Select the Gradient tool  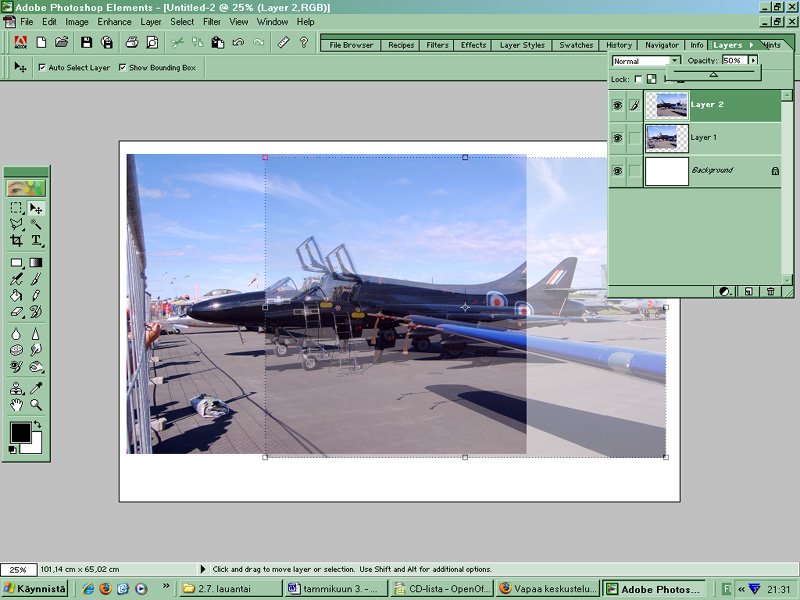[x=36, y=263]
